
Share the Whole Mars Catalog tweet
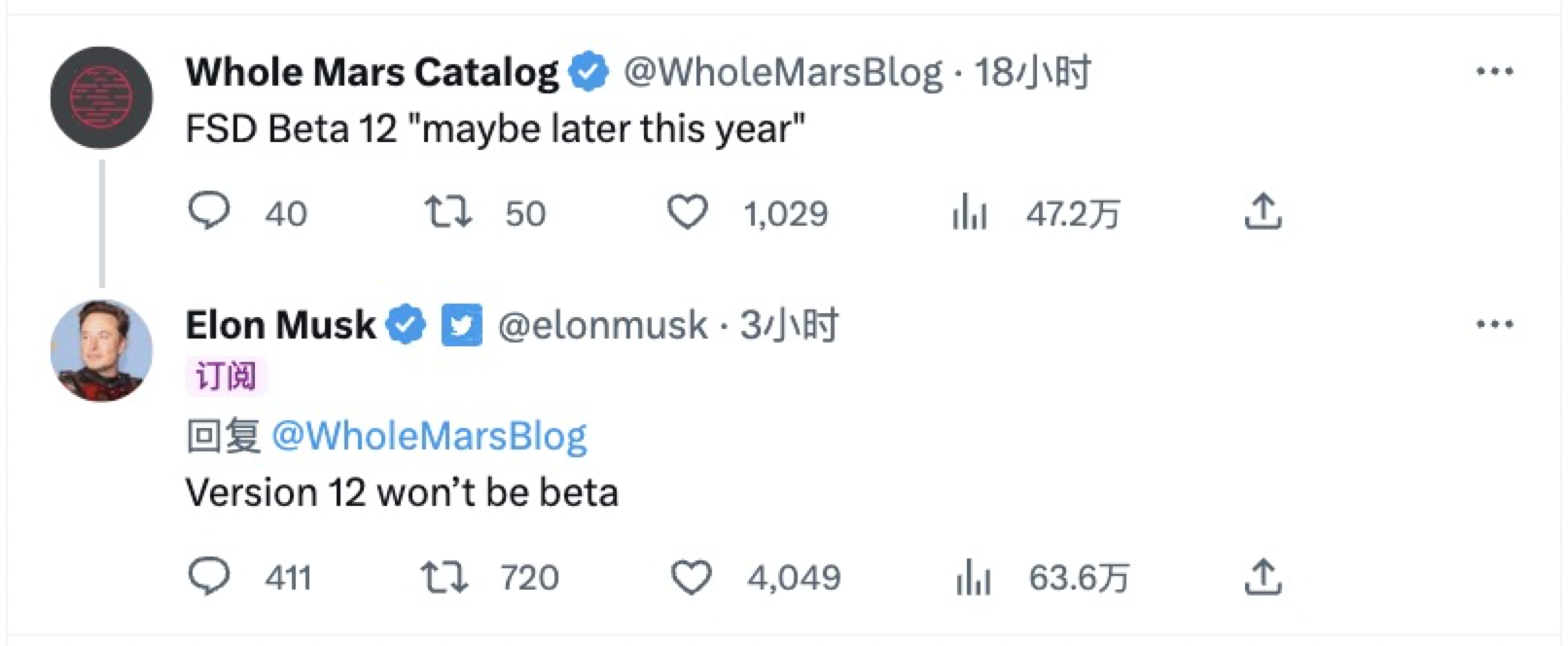click(x=1263, y=212)
